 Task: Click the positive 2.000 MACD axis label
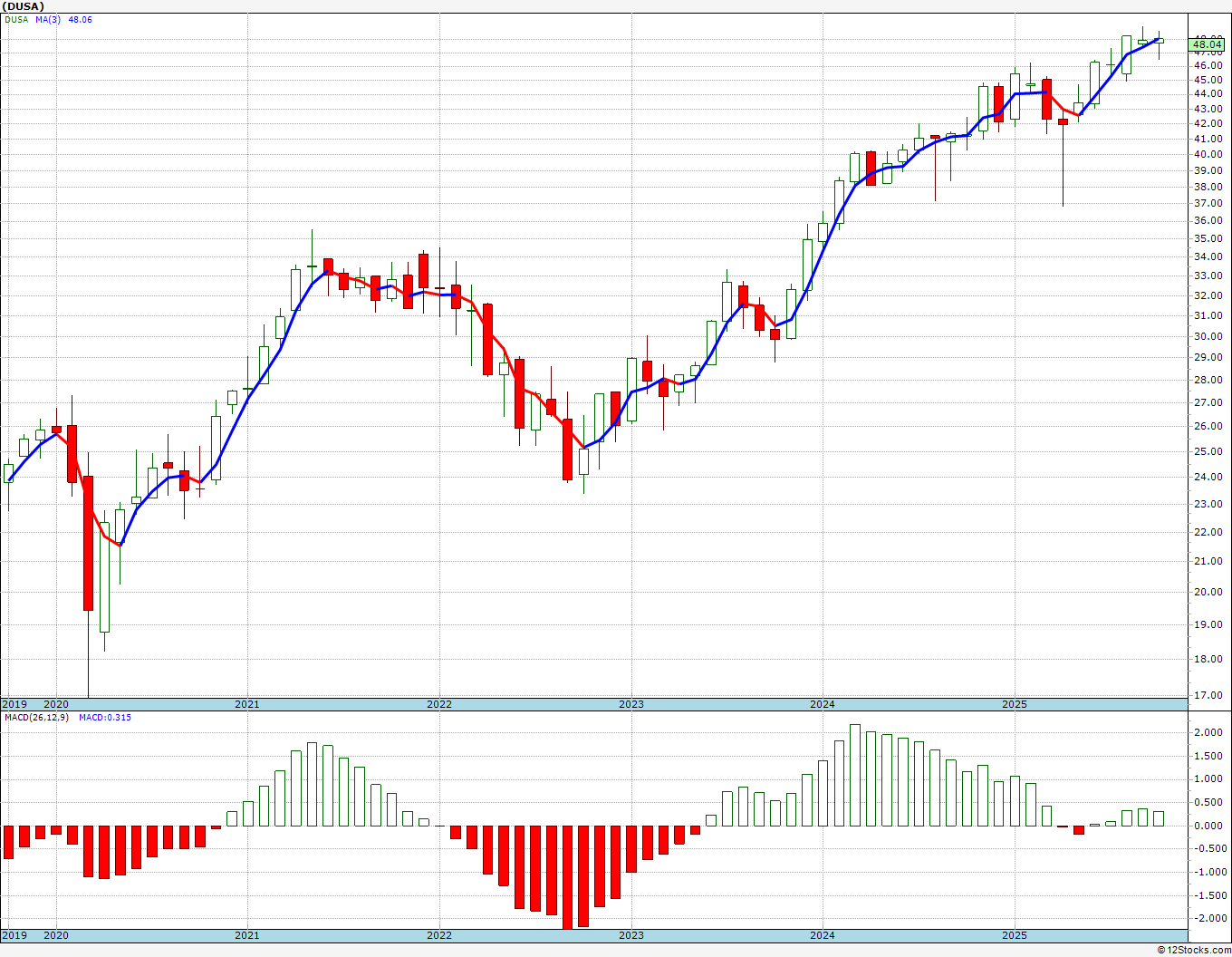tap(1208, 732)
